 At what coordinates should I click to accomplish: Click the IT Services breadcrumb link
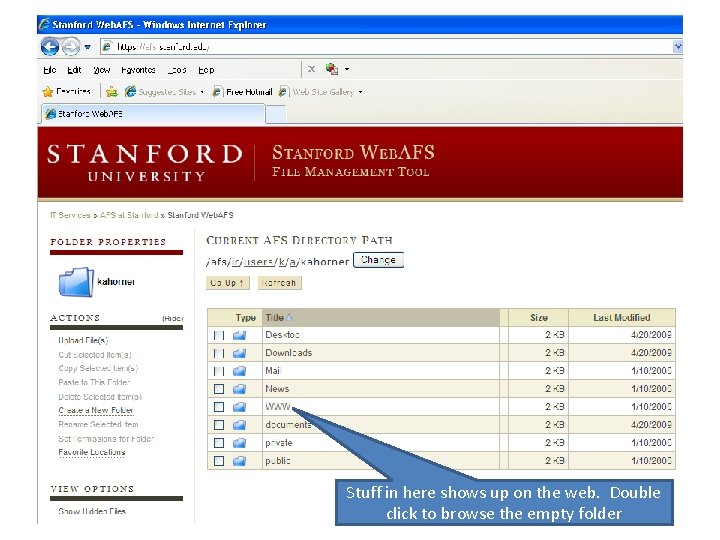(x=70, y=215)
